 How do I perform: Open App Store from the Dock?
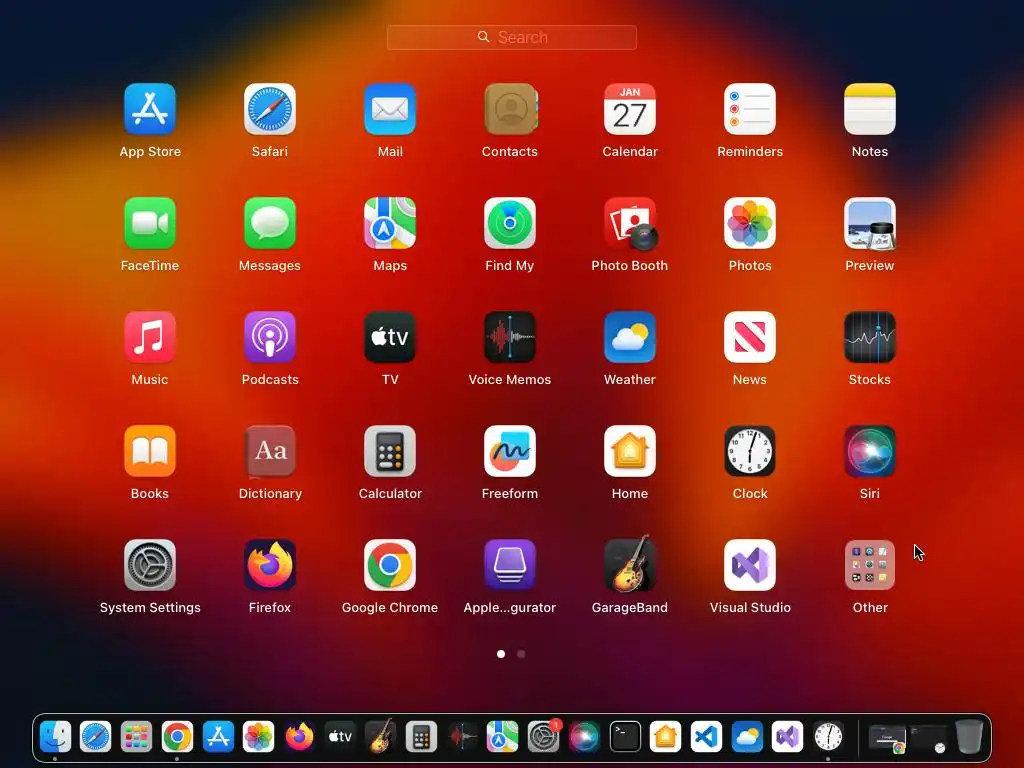(218, 737)
